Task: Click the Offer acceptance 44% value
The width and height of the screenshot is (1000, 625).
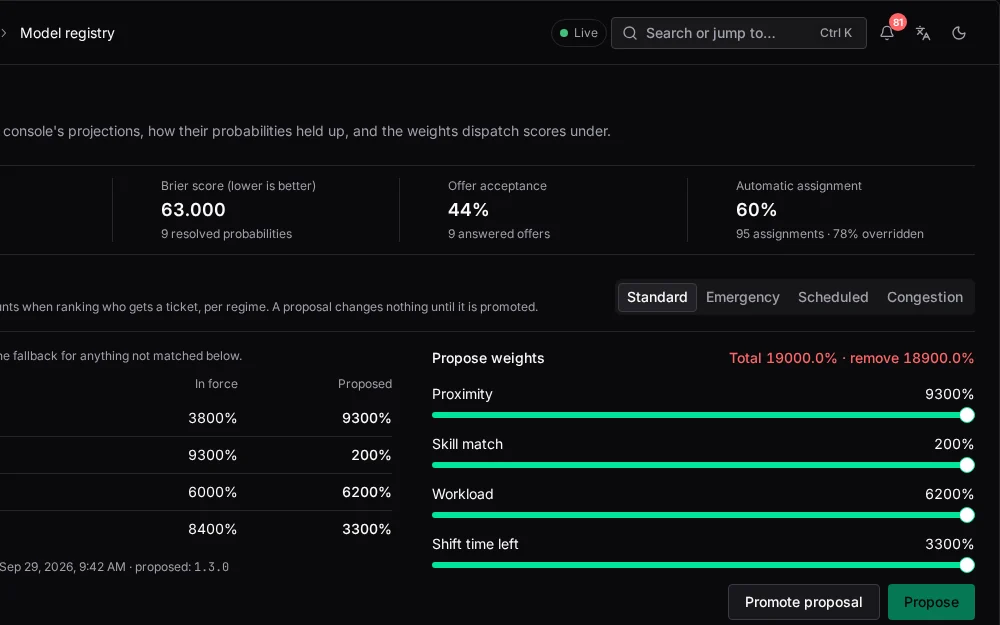Action: click(x=468, y=210)
